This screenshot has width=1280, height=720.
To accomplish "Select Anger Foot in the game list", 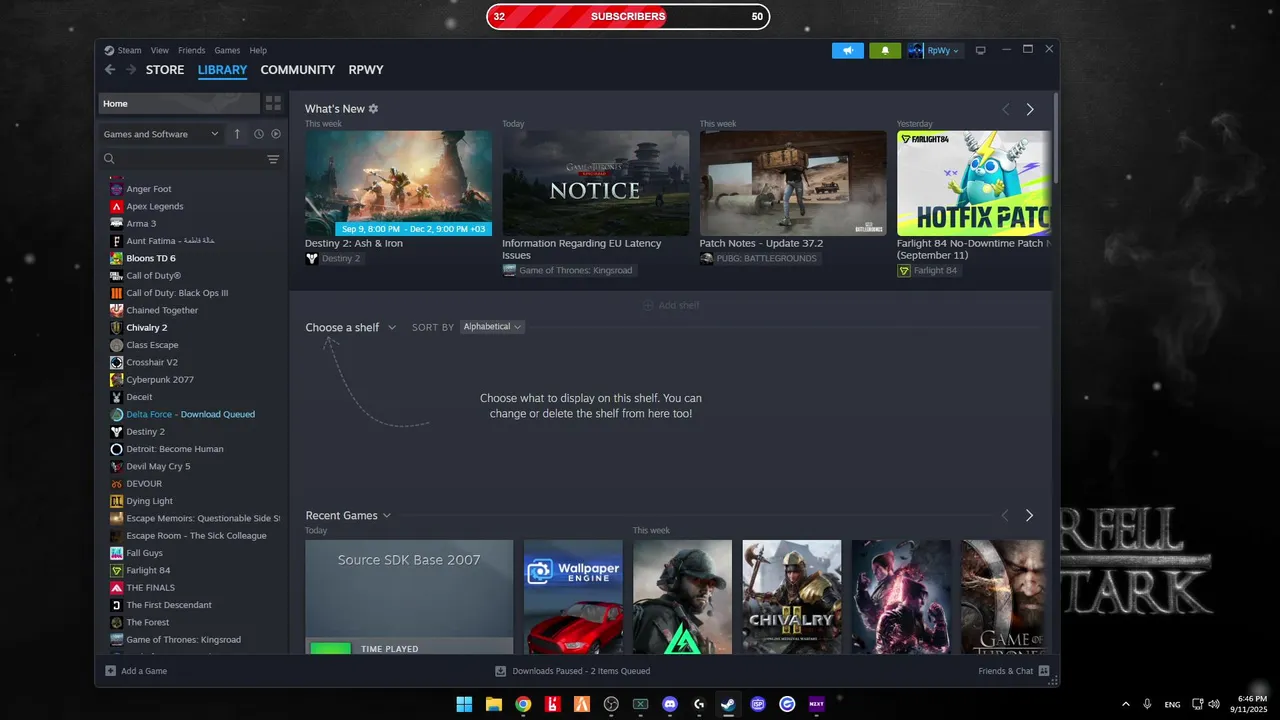I will [x=149, y=189].
